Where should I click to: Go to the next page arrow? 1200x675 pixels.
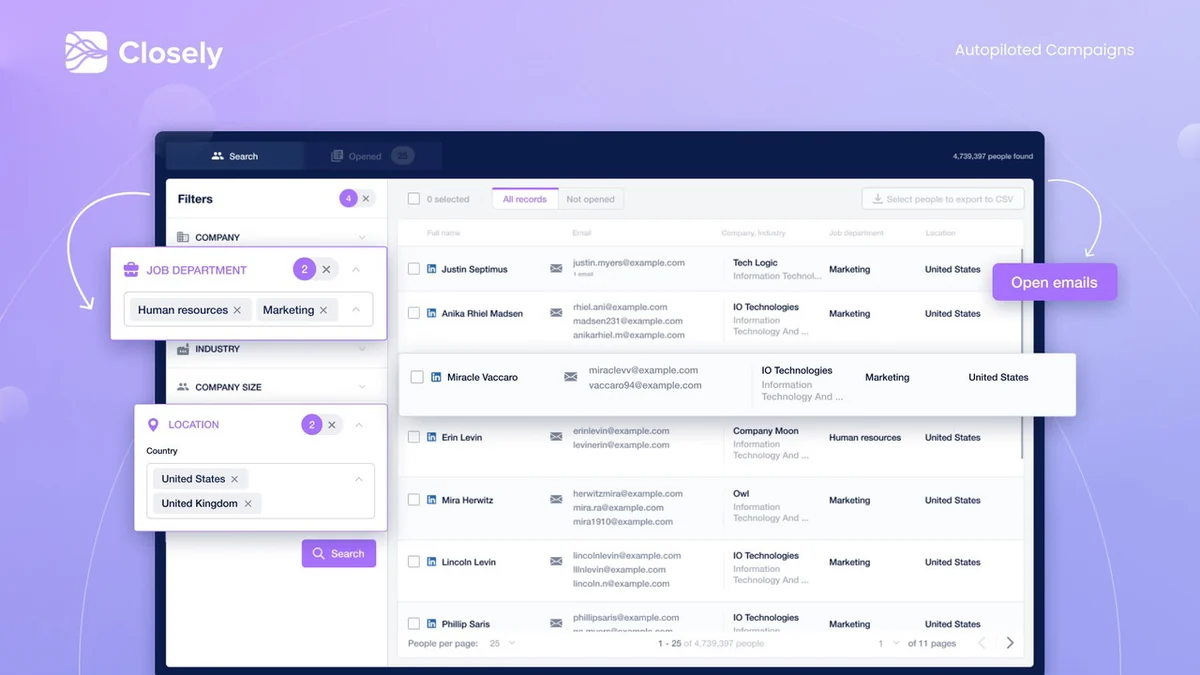[1010, 643]
